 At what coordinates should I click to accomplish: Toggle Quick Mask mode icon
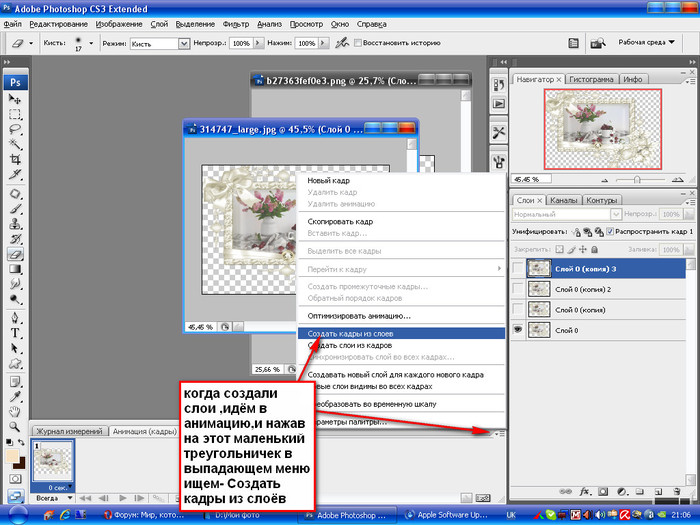(x=15, y=479)
